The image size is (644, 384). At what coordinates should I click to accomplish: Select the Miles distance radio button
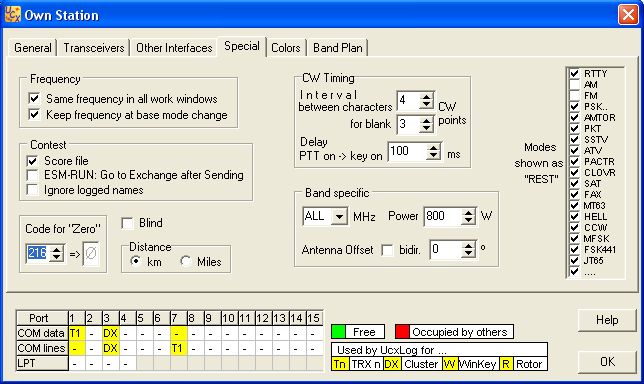[x=186, y=261]
